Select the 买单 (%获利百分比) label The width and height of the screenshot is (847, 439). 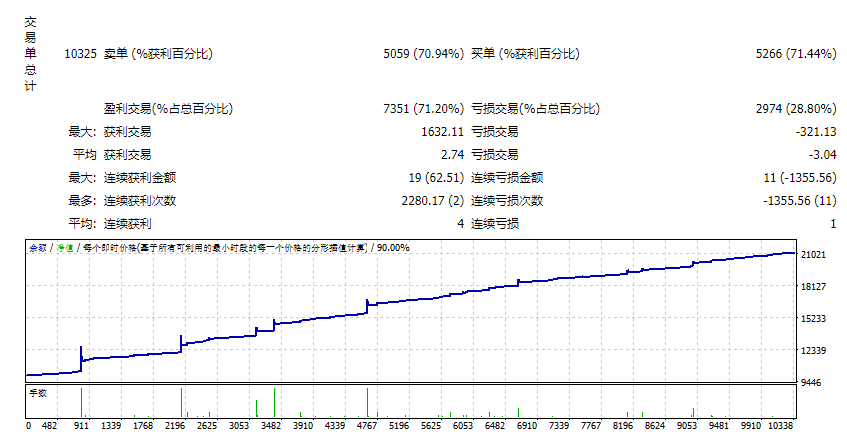(x=525, y=54)
